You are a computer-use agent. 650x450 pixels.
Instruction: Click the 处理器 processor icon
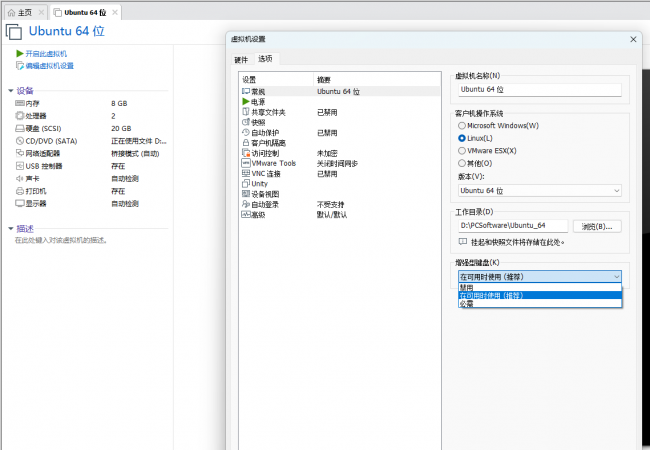[20, 116]
